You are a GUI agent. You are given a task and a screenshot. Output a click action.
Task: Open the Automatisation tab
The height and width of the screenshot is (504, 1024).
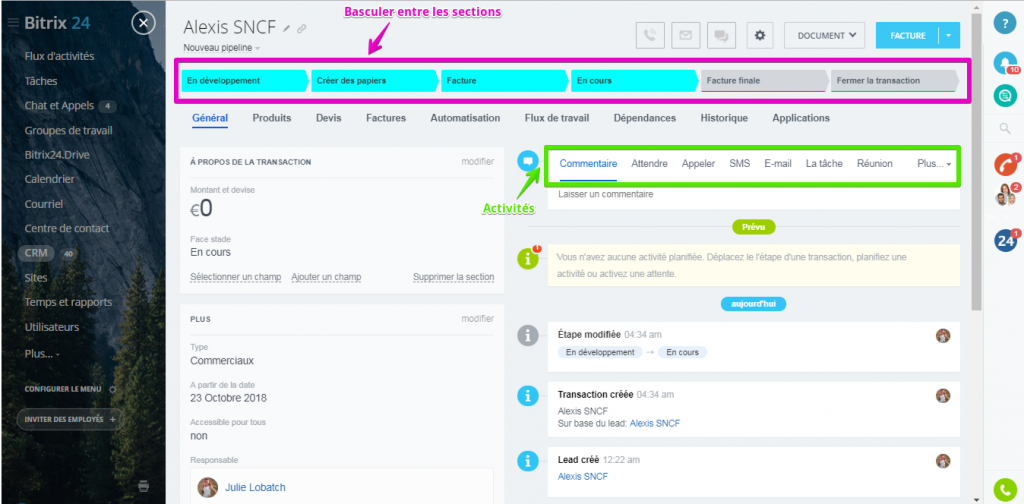465,118
